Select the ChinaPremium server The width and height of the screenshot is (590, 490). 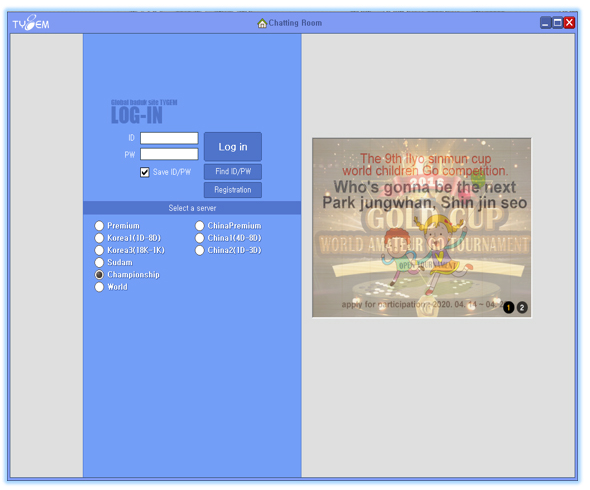tap(200, 226)
